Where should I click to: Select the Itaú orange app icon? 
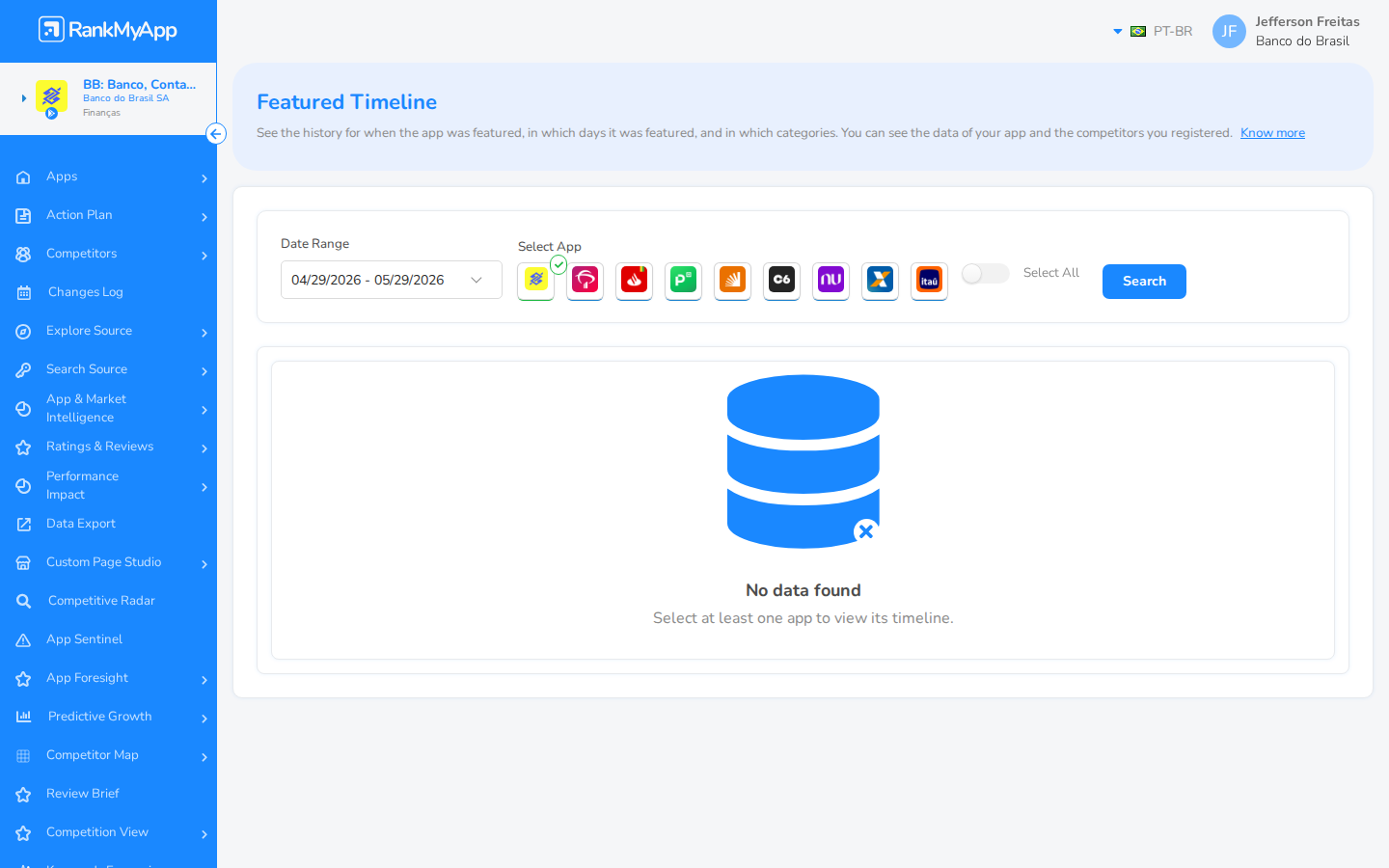[929, 281]
